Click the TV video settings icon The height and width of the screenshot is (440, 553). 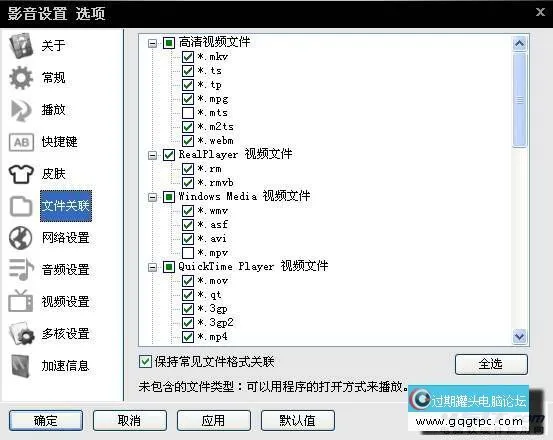(21, 301)
